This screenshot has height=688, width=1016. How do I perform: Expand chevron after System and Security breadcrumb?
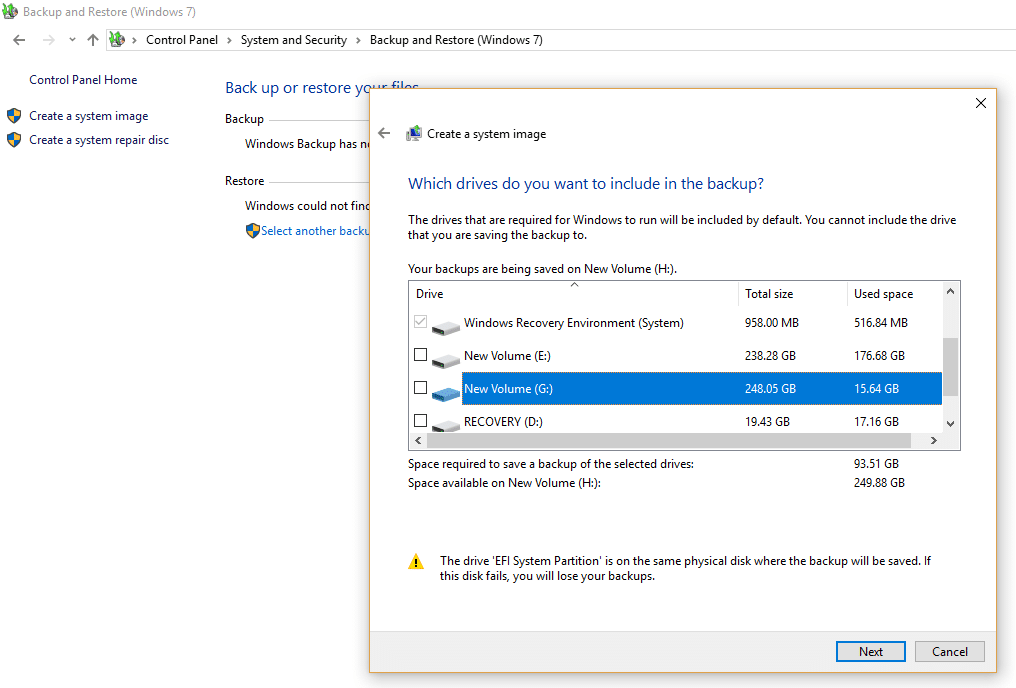pos(358,40)
